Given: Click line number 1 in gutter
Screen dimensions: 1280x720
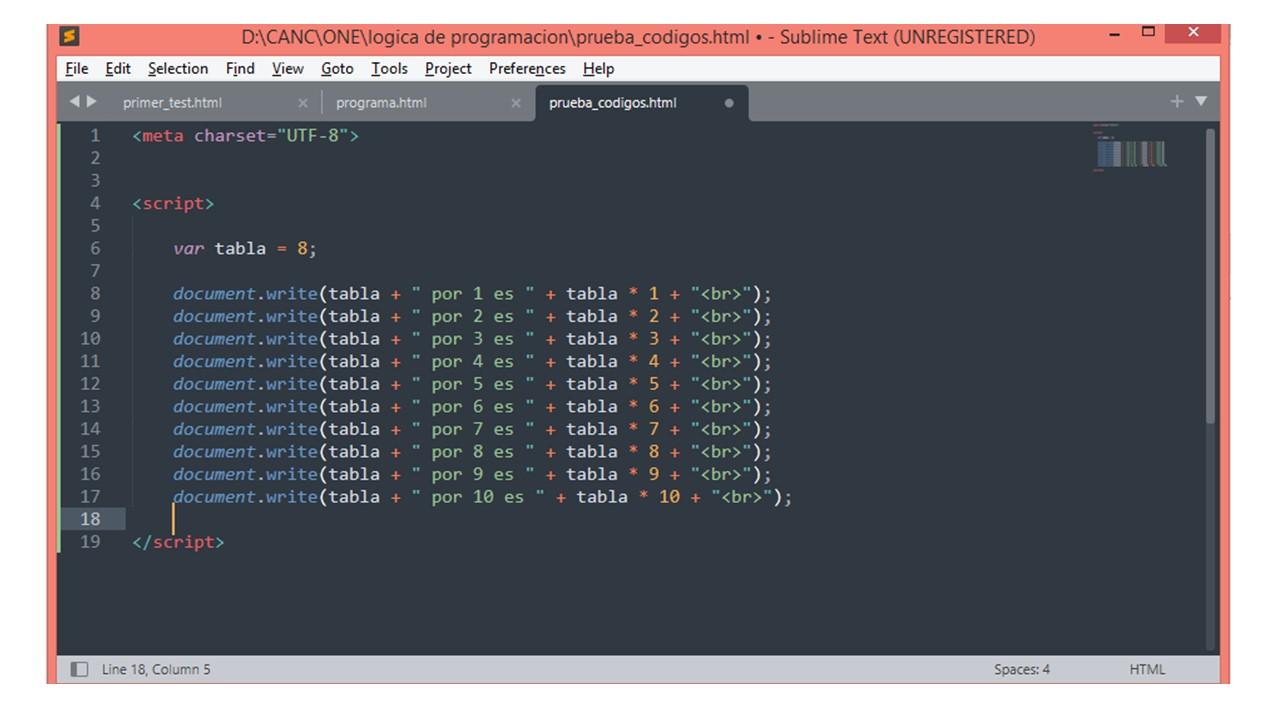Looking at the screenshot, I should [95, 135].
